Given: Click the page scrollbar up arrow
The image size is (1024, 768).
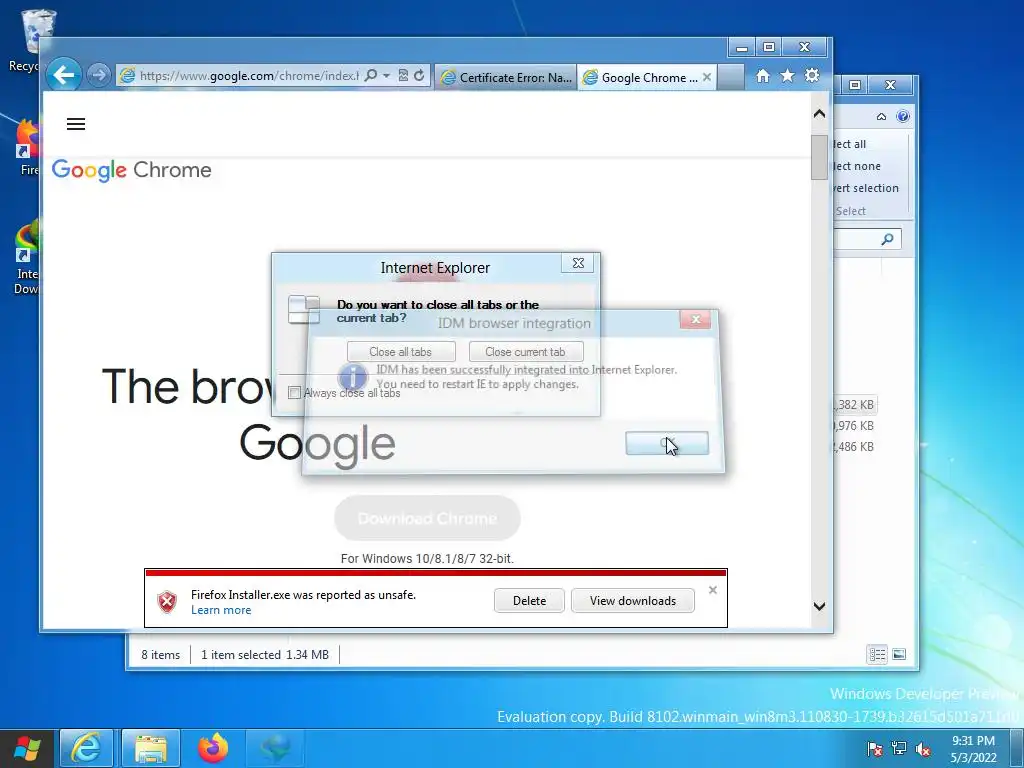Looking at the screenshot, I should point(820,114).
